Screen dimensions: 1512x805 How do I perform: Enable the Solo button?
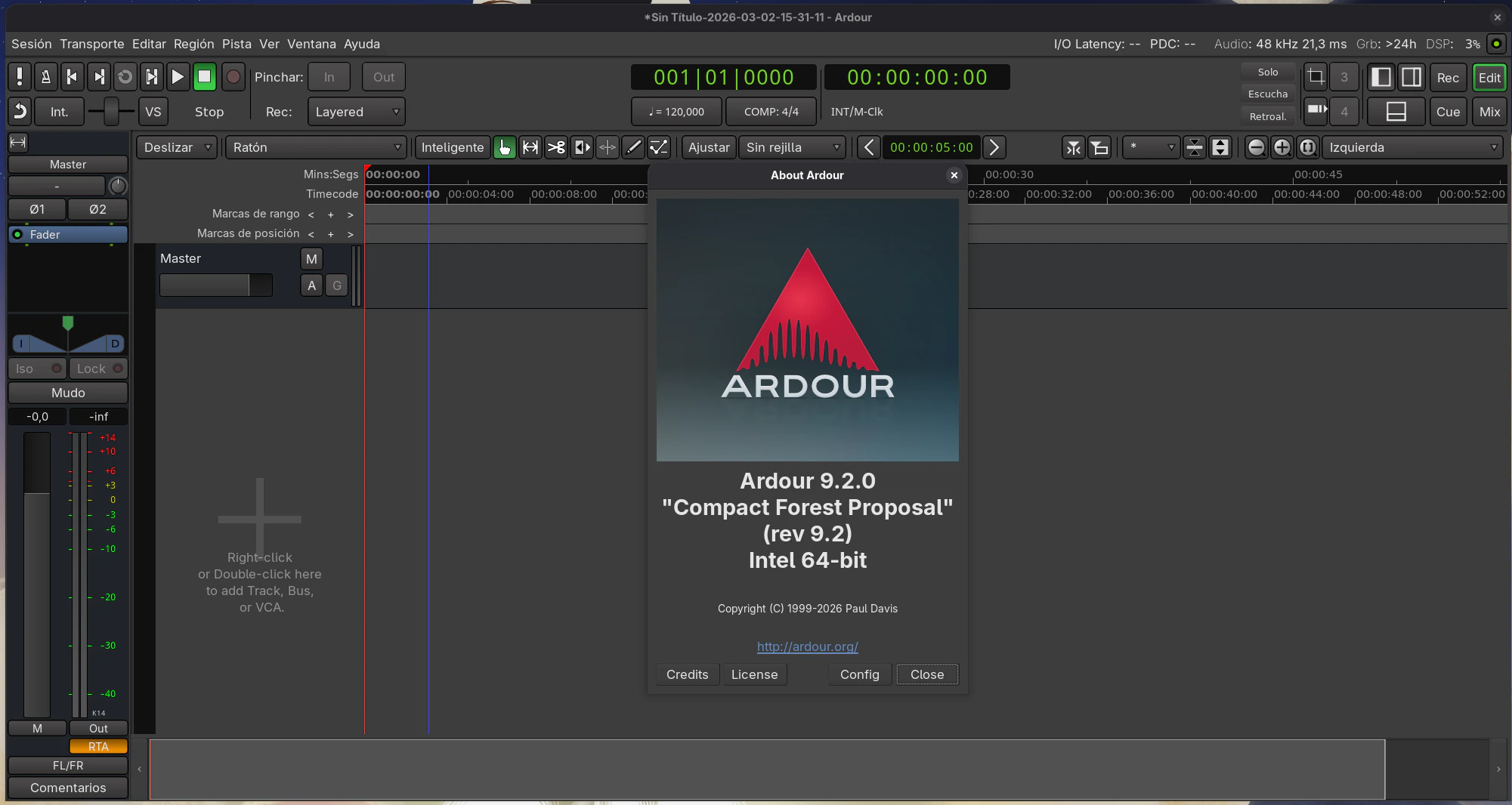(x=1267, y=72)
